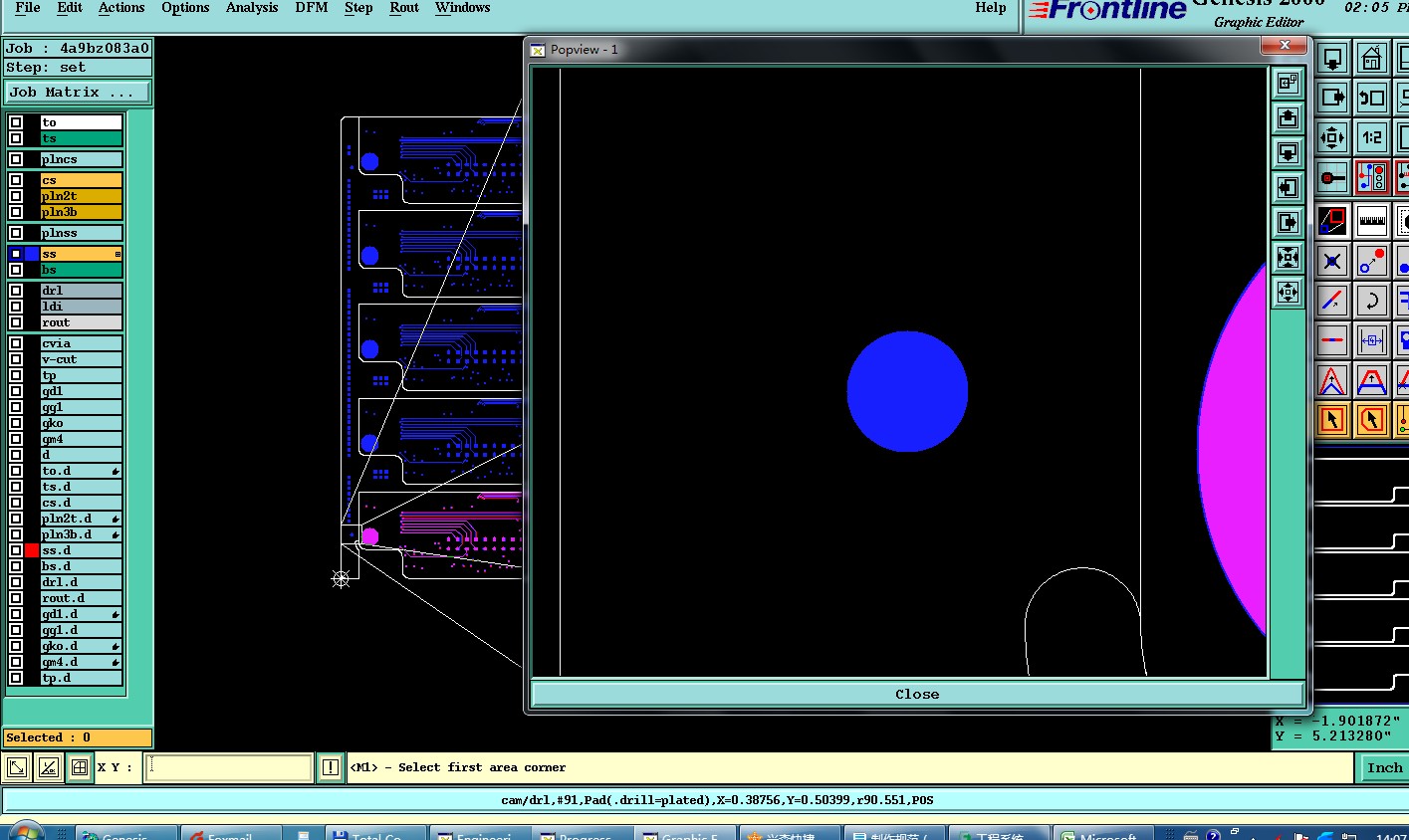Click the angle coordinate mode icon
1409x840 pixels.
coord(48,767)
